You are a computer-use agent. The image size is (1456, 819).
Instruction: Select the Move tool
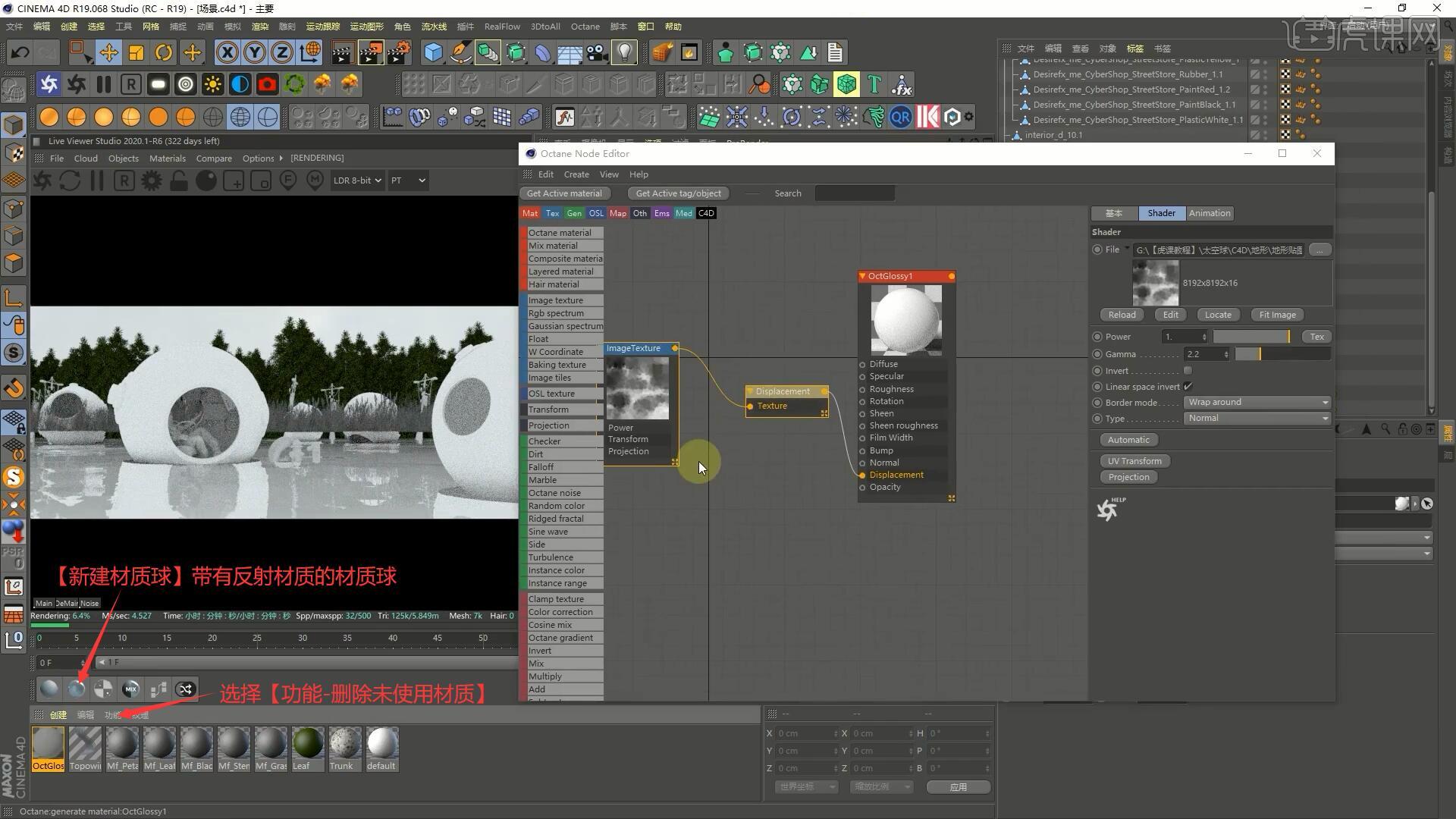click(108, 52)
